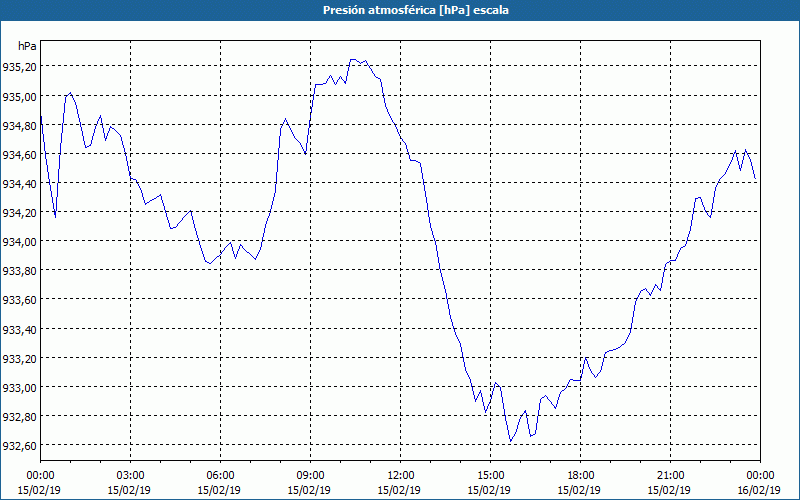Screen dimensions: 800x500
Task: Select the 935,00 y-axis value
Action: (x=19, y=96)
